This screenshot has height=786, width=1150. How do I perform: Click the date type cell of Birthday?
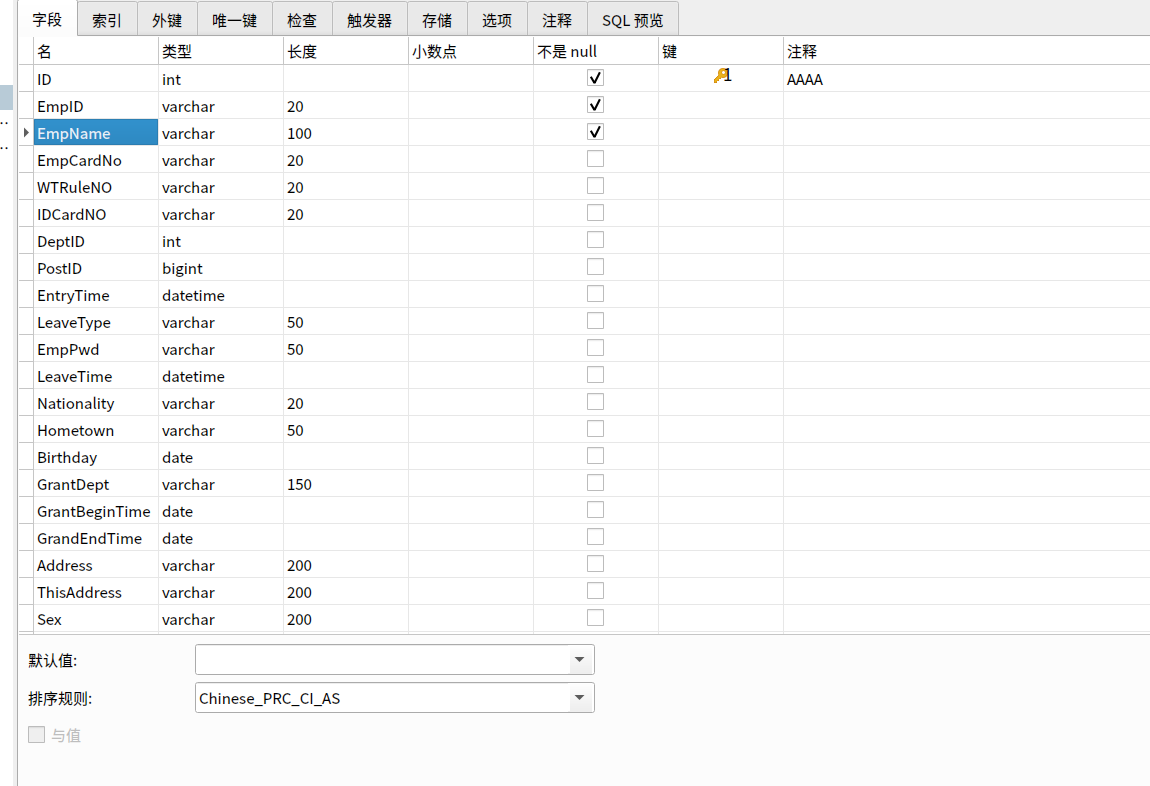pyautogui.click(x=221, y=458)
